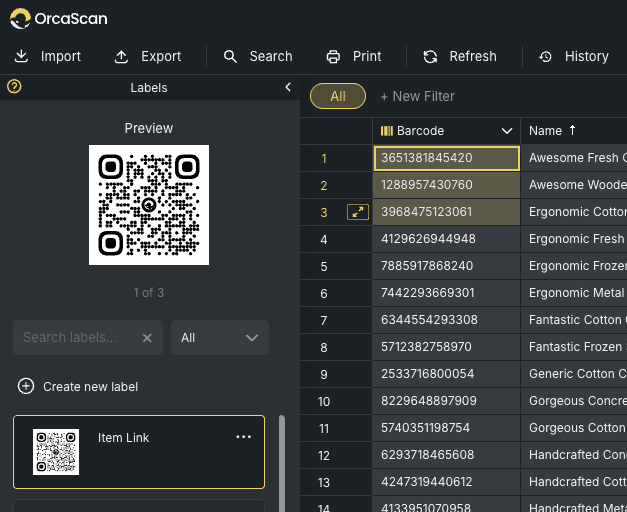Open the All label type dropdown
Viewport: 627px width, 512px height.
220,338
